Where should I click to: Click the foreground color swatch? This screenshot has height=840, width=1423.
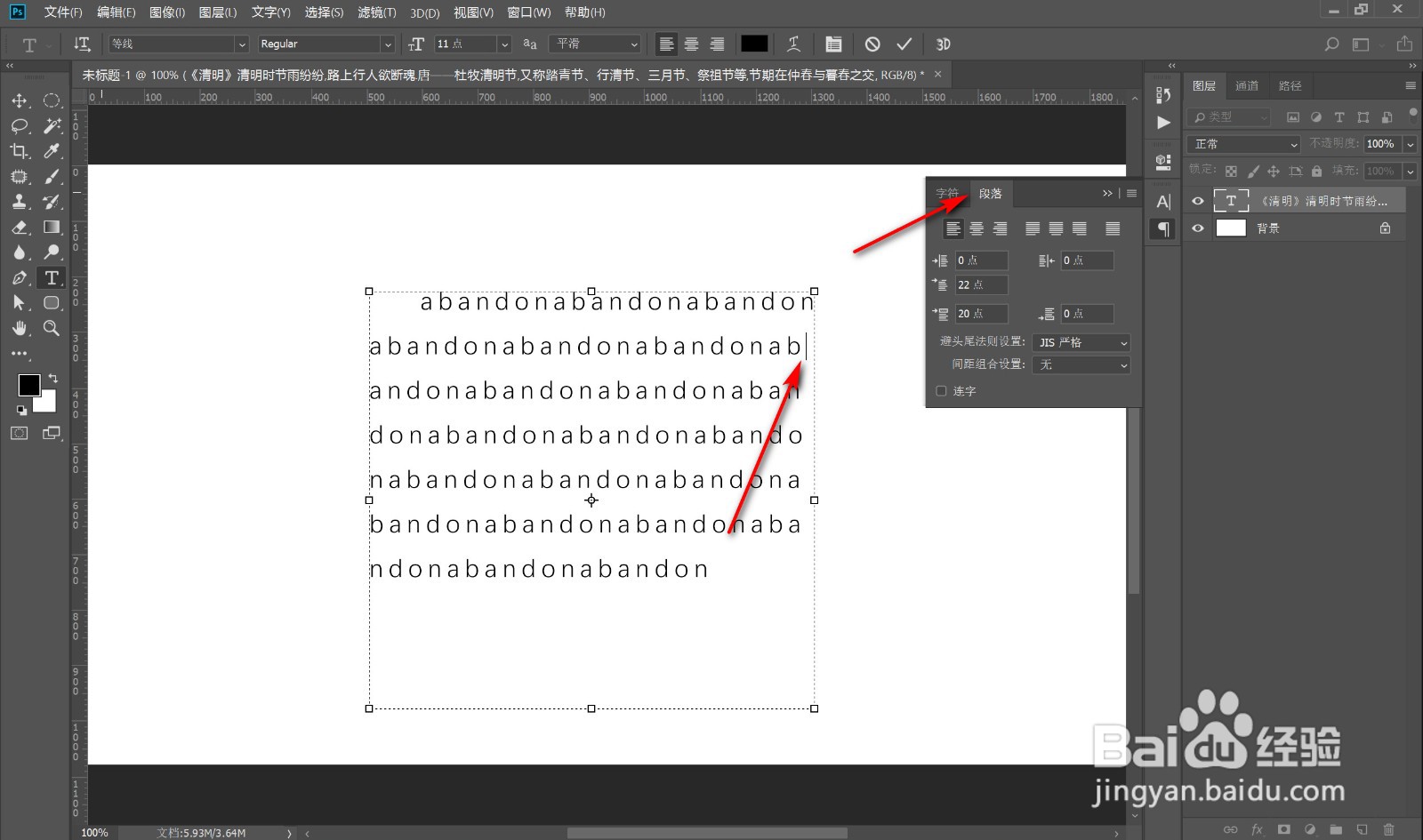tap(29, 385)
